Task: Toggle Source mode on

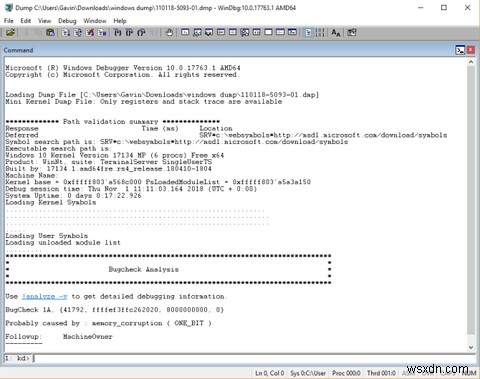Action: 308,32
